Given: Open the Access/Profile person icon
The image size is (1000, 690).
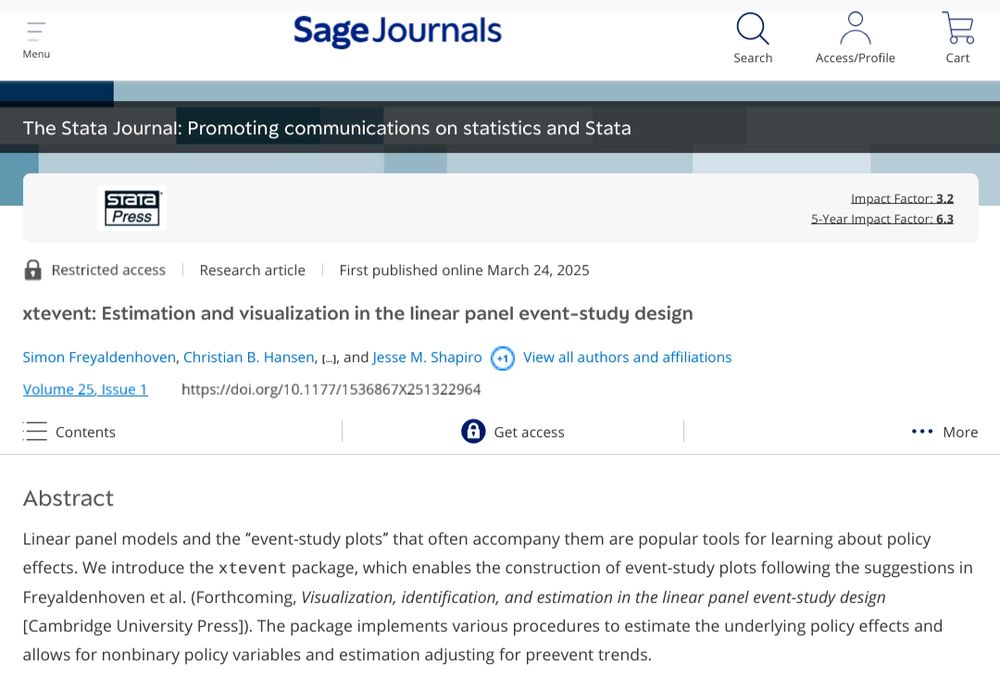Looking at the screenshot, I should click(x=855, y=30).
